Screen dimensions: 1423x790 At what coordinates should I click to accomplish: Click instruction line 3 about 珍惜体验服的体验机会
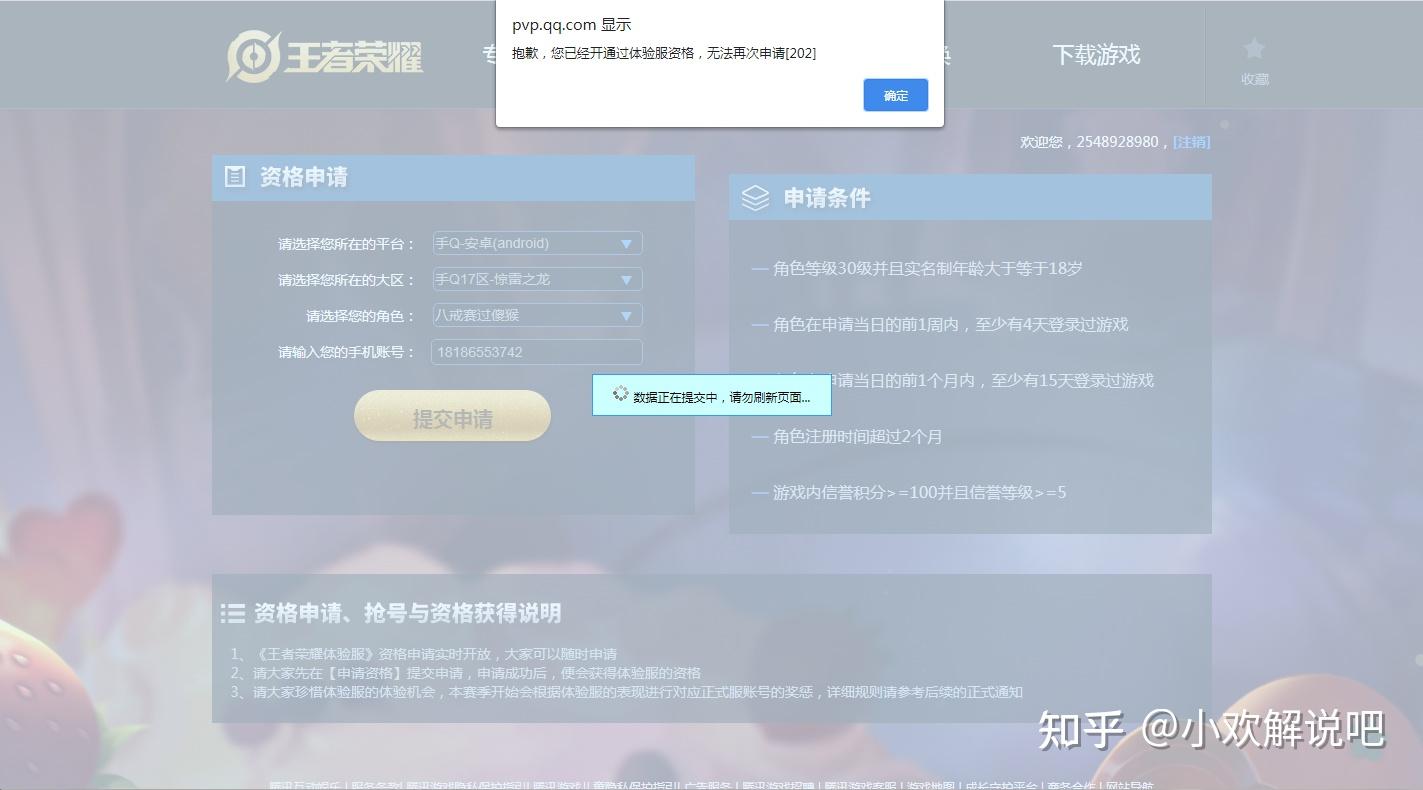pos(626,692)
